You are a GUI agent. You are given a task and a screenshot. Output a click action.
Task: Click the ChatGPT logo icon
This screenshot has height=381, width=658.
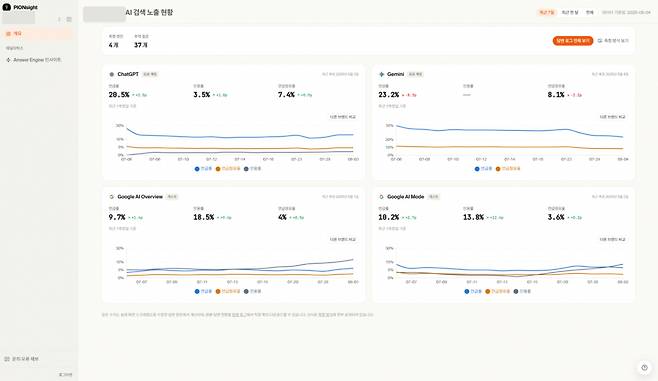pos(112,74)
